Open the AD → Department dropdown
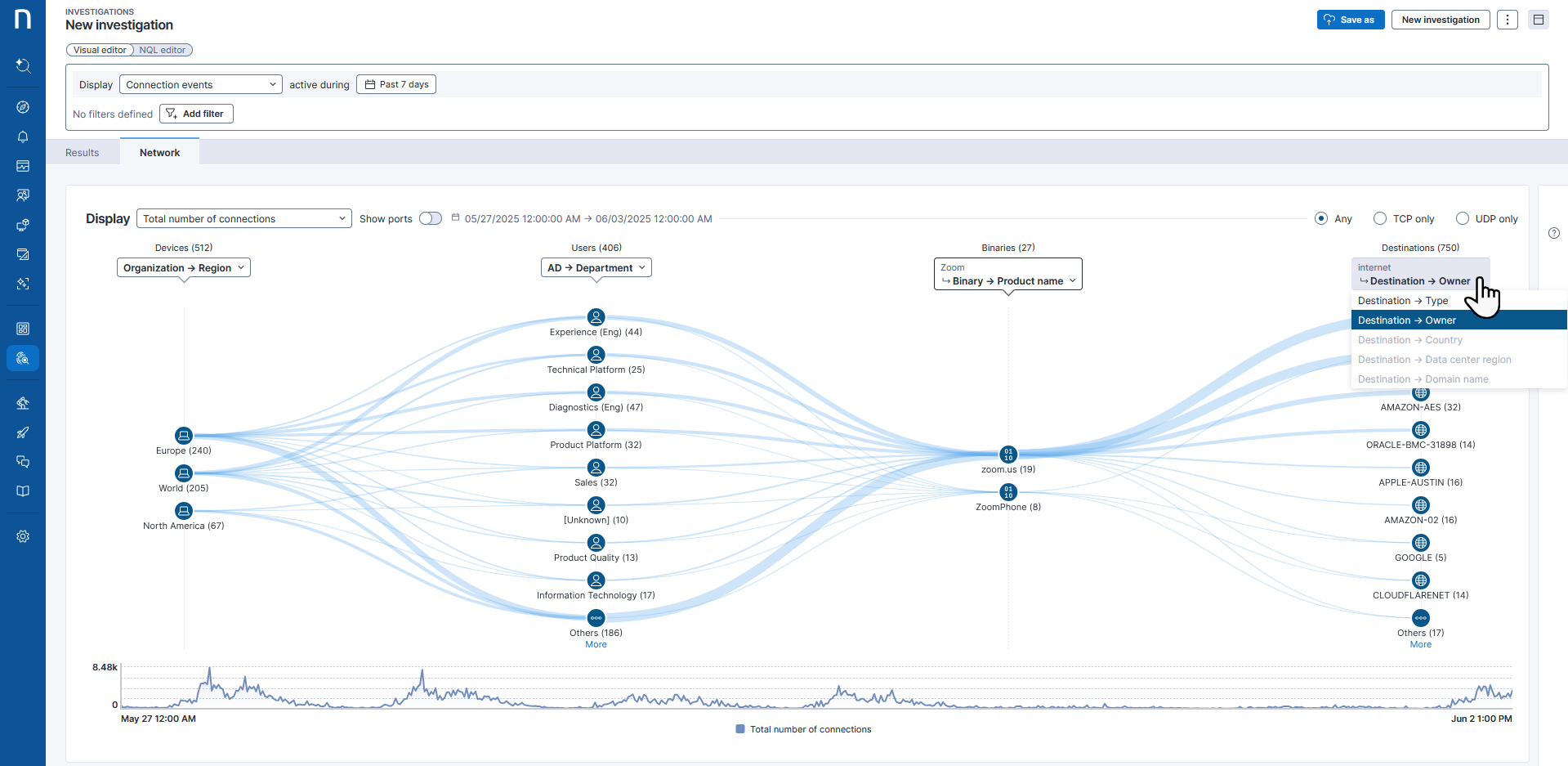The width and height of the screenshot is (1568, 766). pos(596,267)
